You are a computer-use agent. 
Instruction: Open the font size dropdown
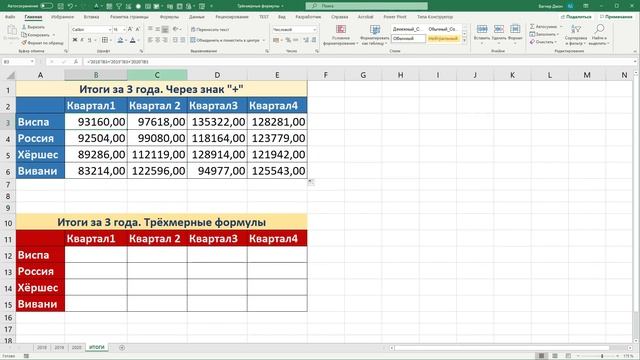(124, 30)
